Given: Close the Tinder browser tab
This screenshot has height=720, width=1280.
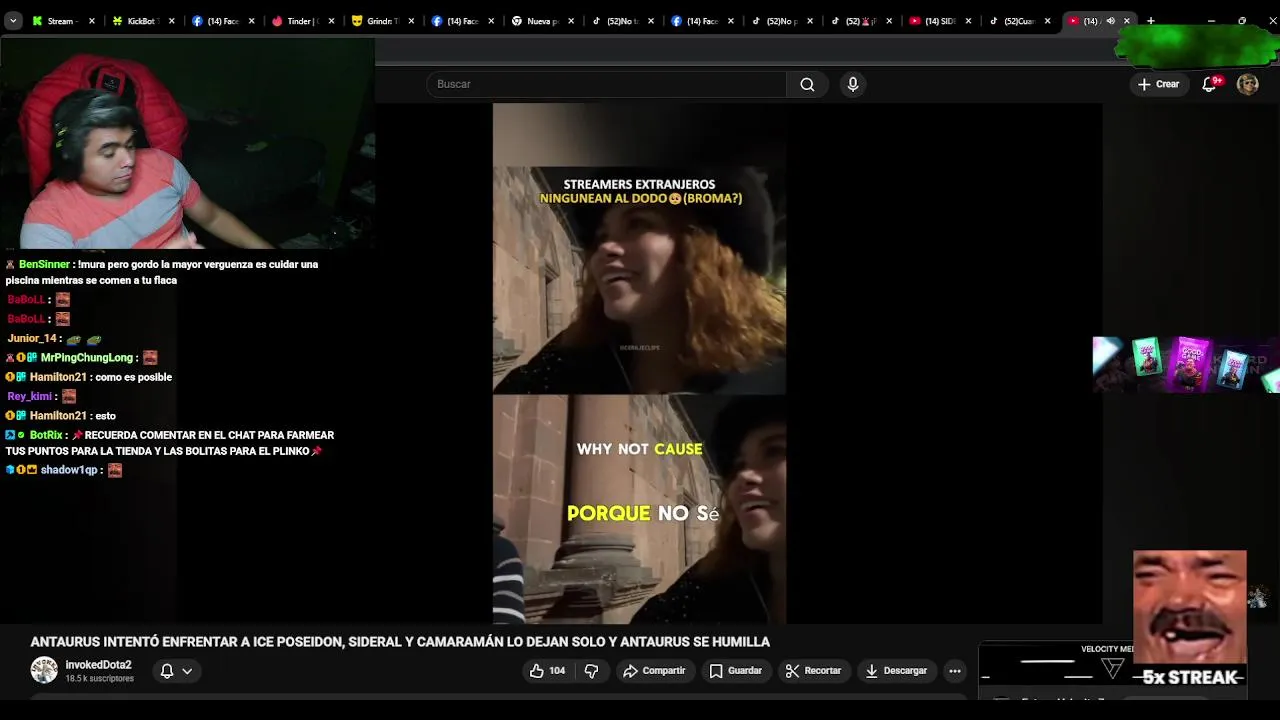Looking at the screenshot, I should (331, 21).
